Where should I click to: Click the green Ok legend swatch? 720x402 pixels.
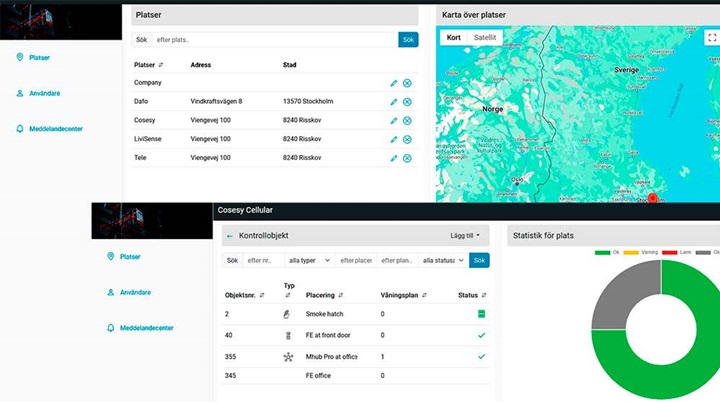602,252
